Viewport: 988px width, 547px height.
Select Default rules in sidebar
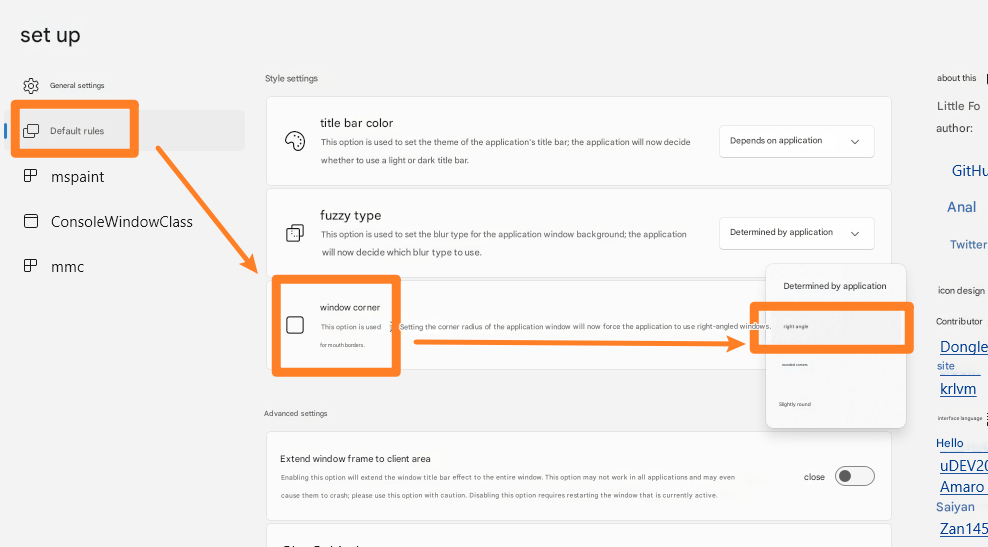[124, 130]
